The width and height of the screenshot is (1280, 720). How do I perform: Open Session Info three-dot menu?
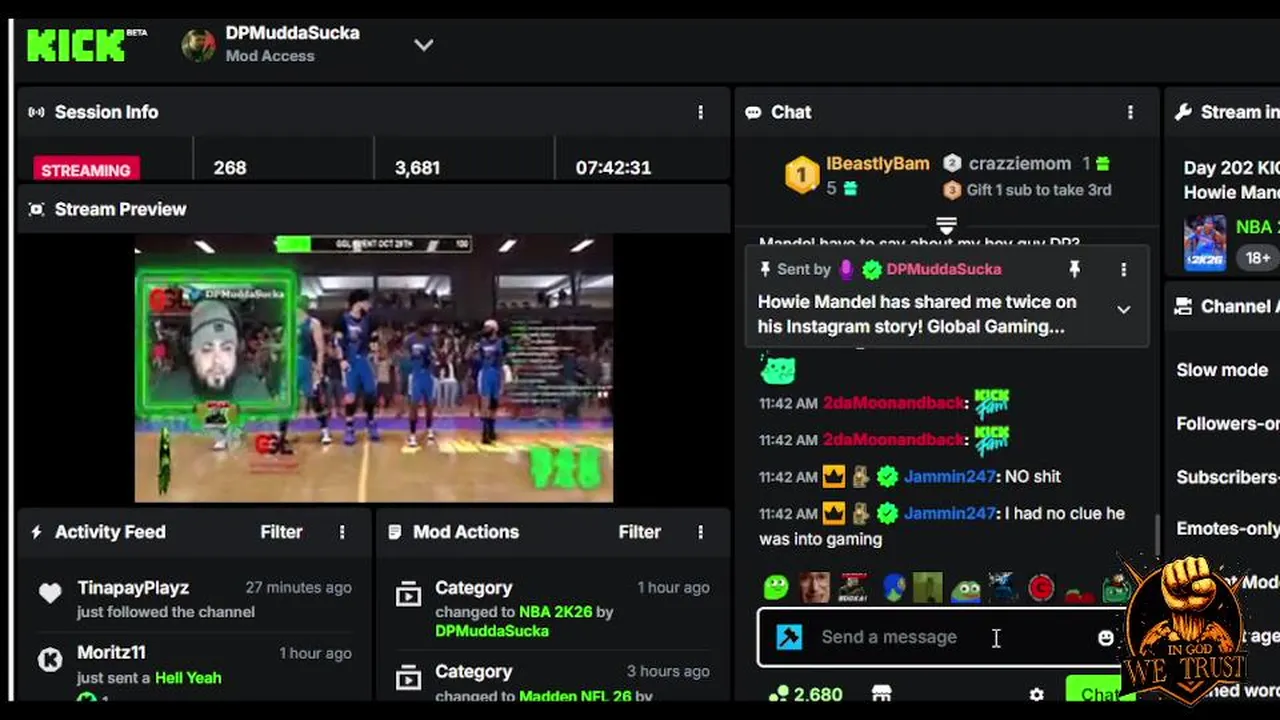coord(700,112)
